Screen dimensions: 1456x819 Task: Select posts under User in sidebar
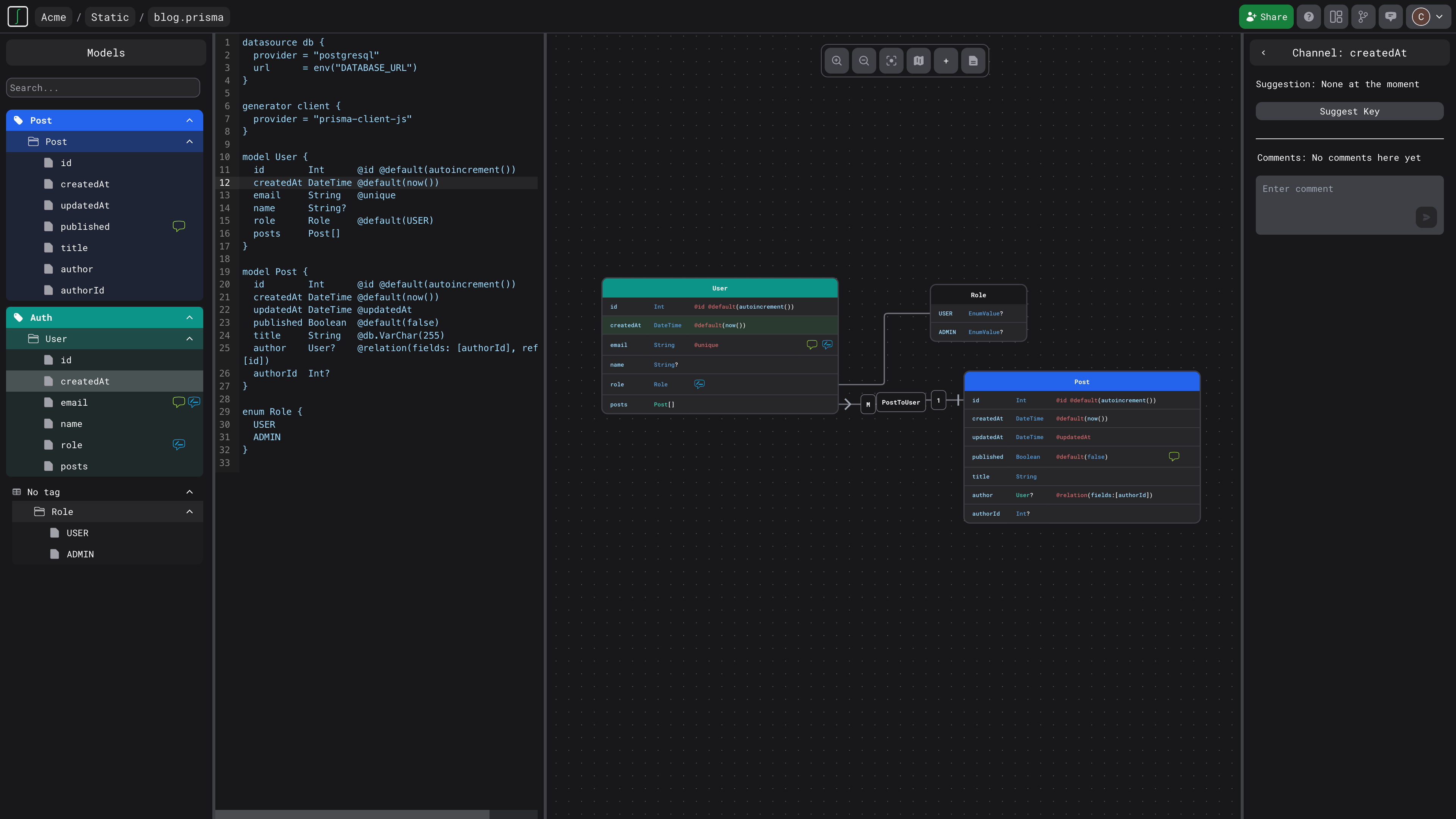tap(105, 466)
